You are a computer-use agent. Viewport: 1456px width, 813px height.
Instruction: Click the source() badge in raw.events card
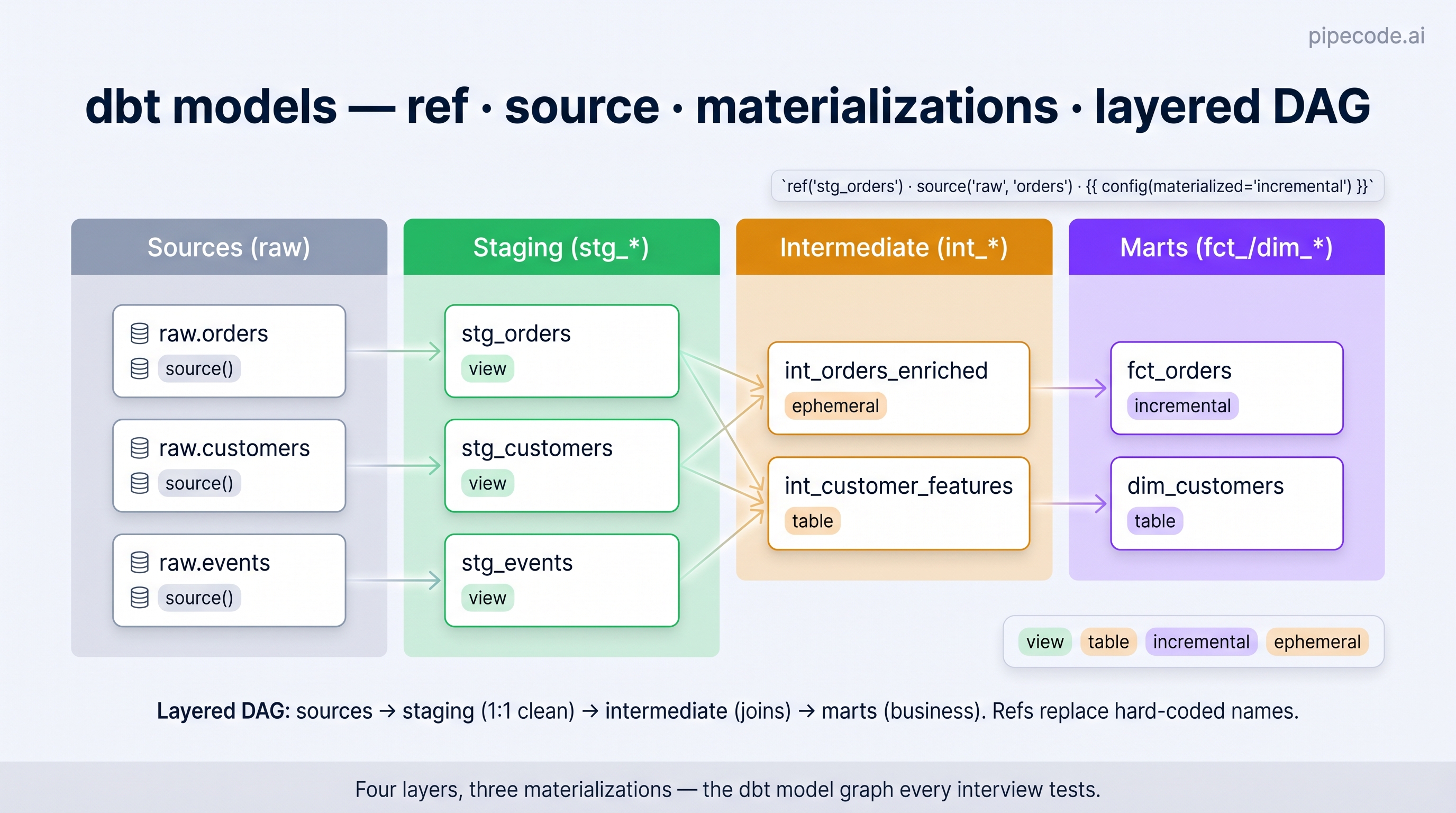(199, 598)
